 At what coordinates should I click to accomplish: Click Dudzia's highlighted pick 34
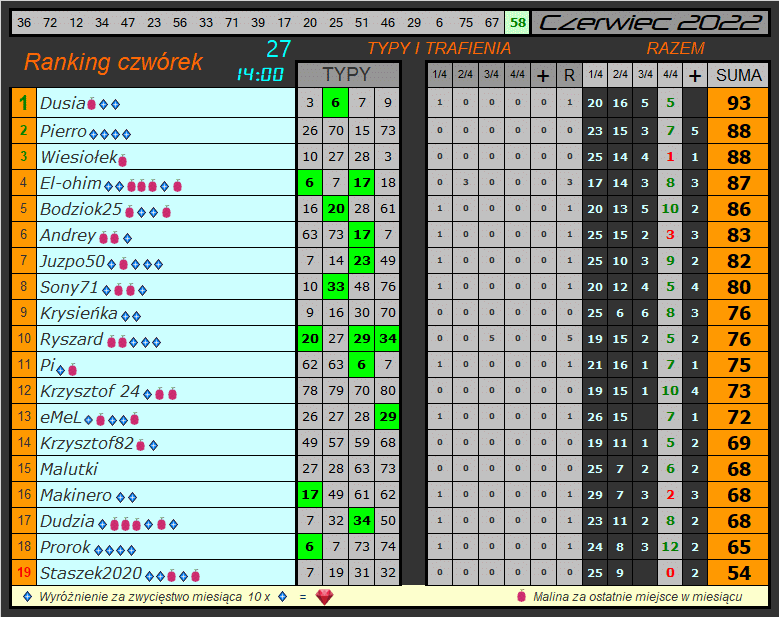tap(362, 521)
